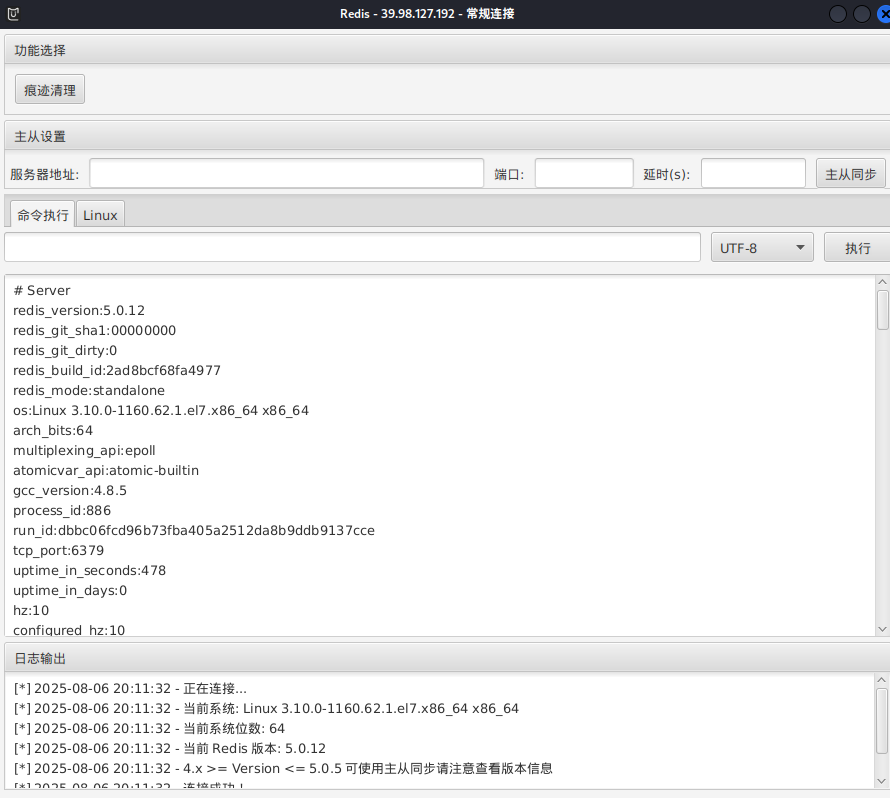Click the run_id:dbbc06fcd96b73 line
This screenshot has width=890, height=798.
194,530
